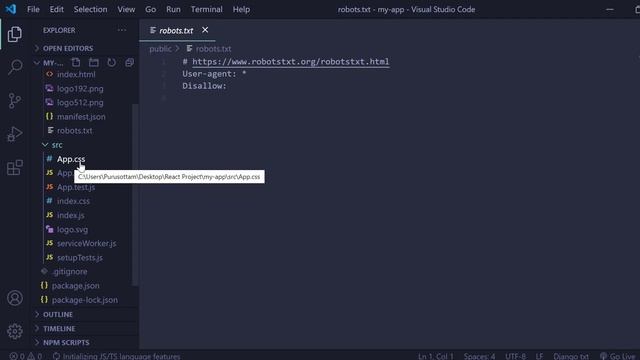640x360 pixels.
Task: Open the File menu
Action: coord(33,9)
